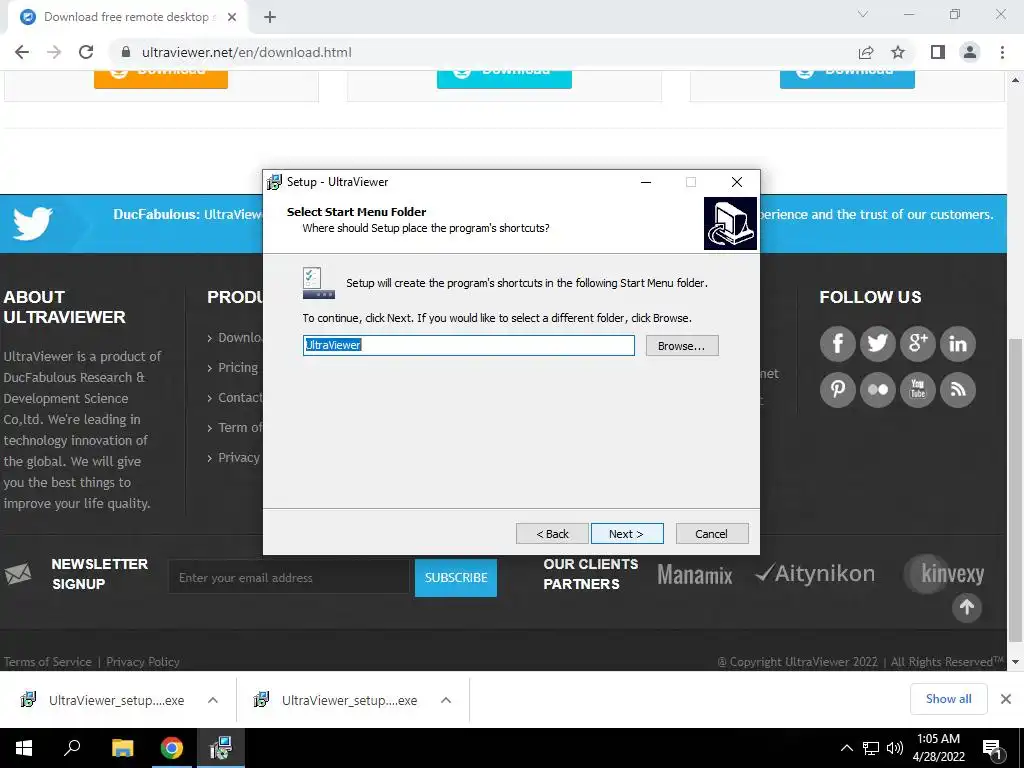Viewport: 1024px width, 768px height.
Task: Open Windows taskbar search
Action: coord(72,748)
